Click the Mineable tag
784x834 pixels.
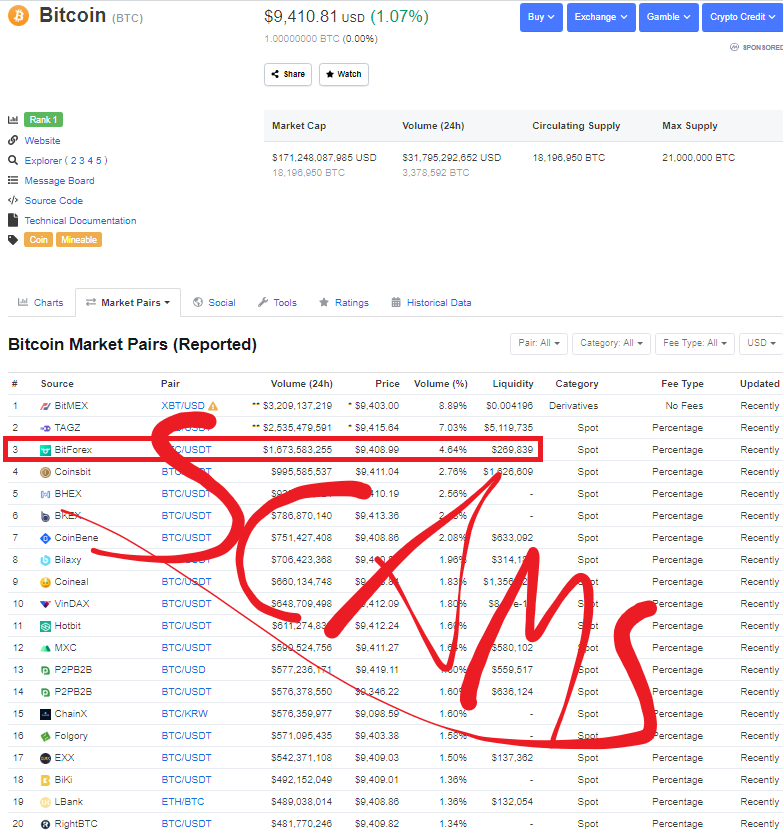79,240
